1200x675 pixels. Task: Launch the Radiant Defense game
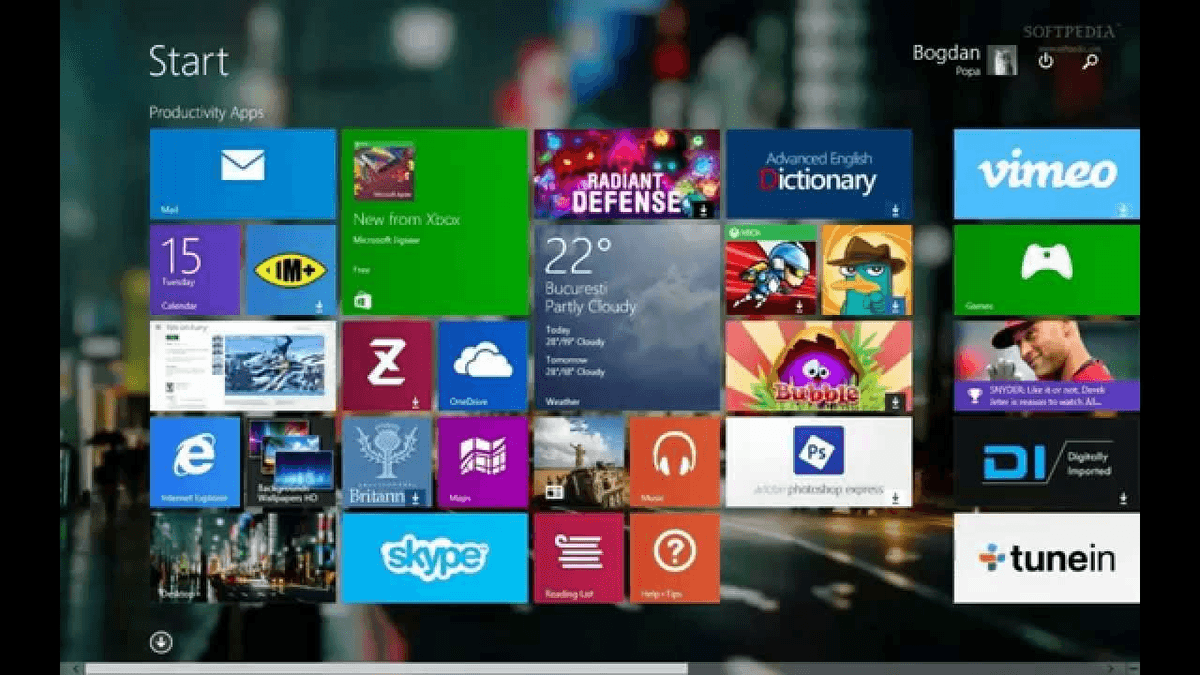pos(624,173)
